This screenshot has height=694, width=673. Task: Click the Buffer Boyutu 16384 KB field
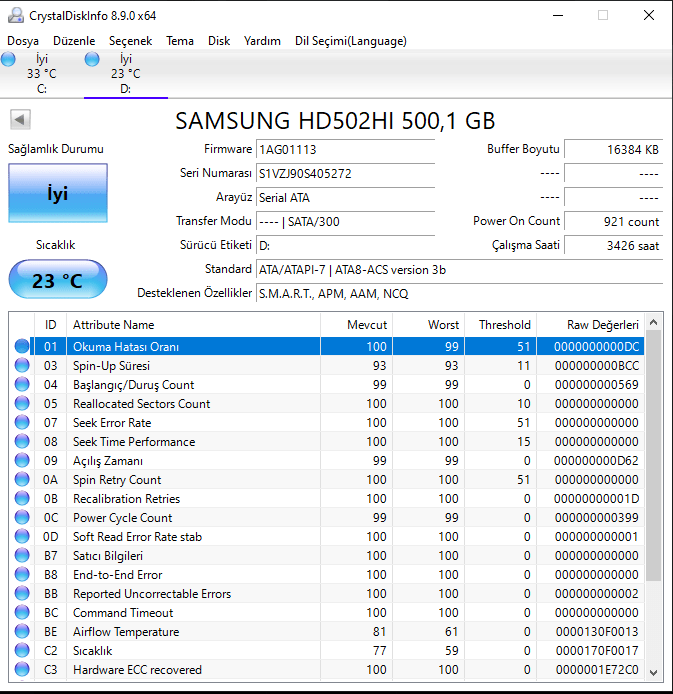tap(613, 149)
